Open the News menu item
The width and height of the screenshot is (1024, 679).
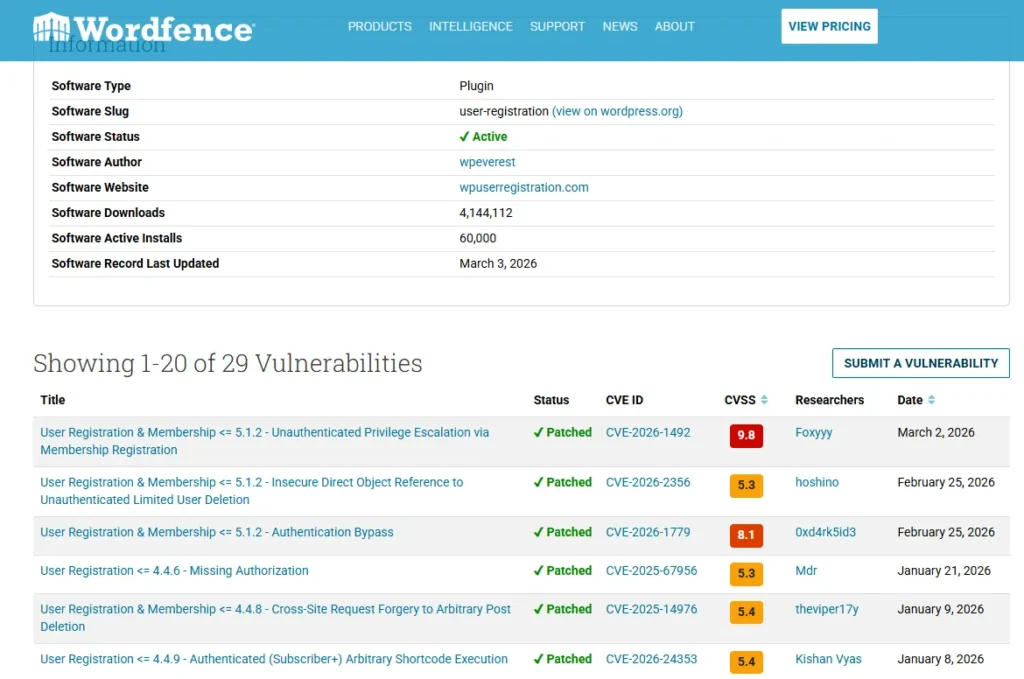pos(620,27)
